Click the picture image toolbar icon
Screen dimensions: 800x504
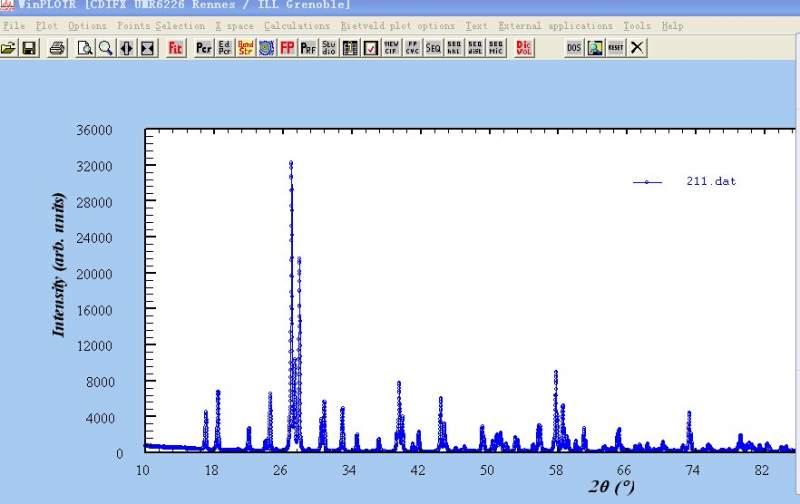[x=595, y=48]
